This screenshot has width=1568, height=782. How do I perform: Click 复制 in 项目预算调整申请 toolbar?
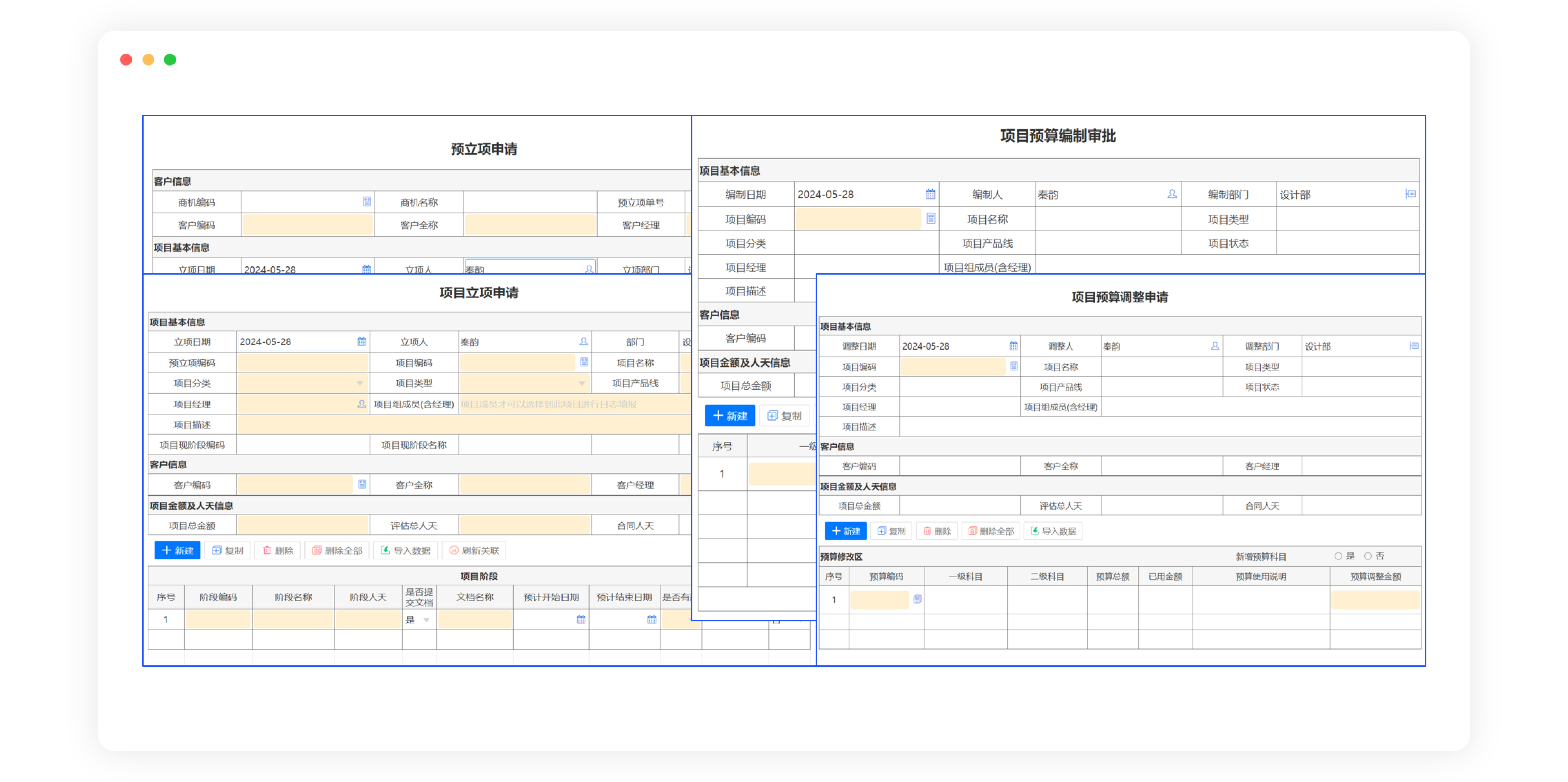[x=891, y=531]
